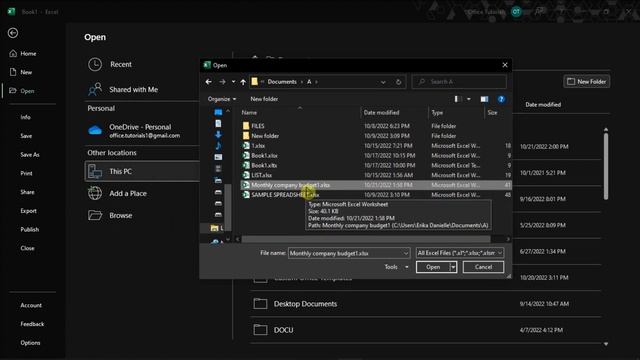Click the Excel icon beside LIST.xlsx
640x360 pixels.
tap(246, 175)
